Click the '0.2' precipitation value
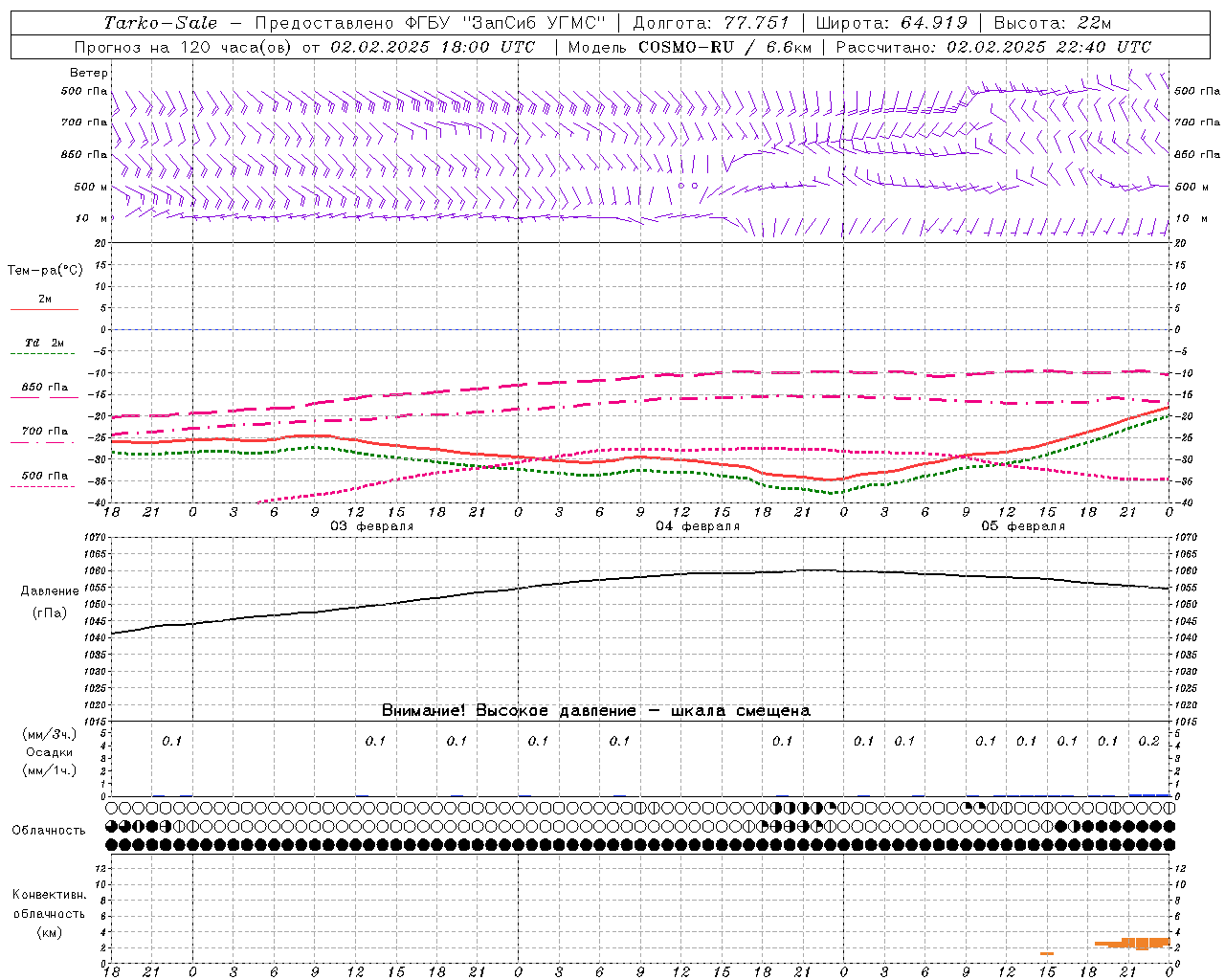Screen dimensions: 1225x980 click(x=1148, y=742)
